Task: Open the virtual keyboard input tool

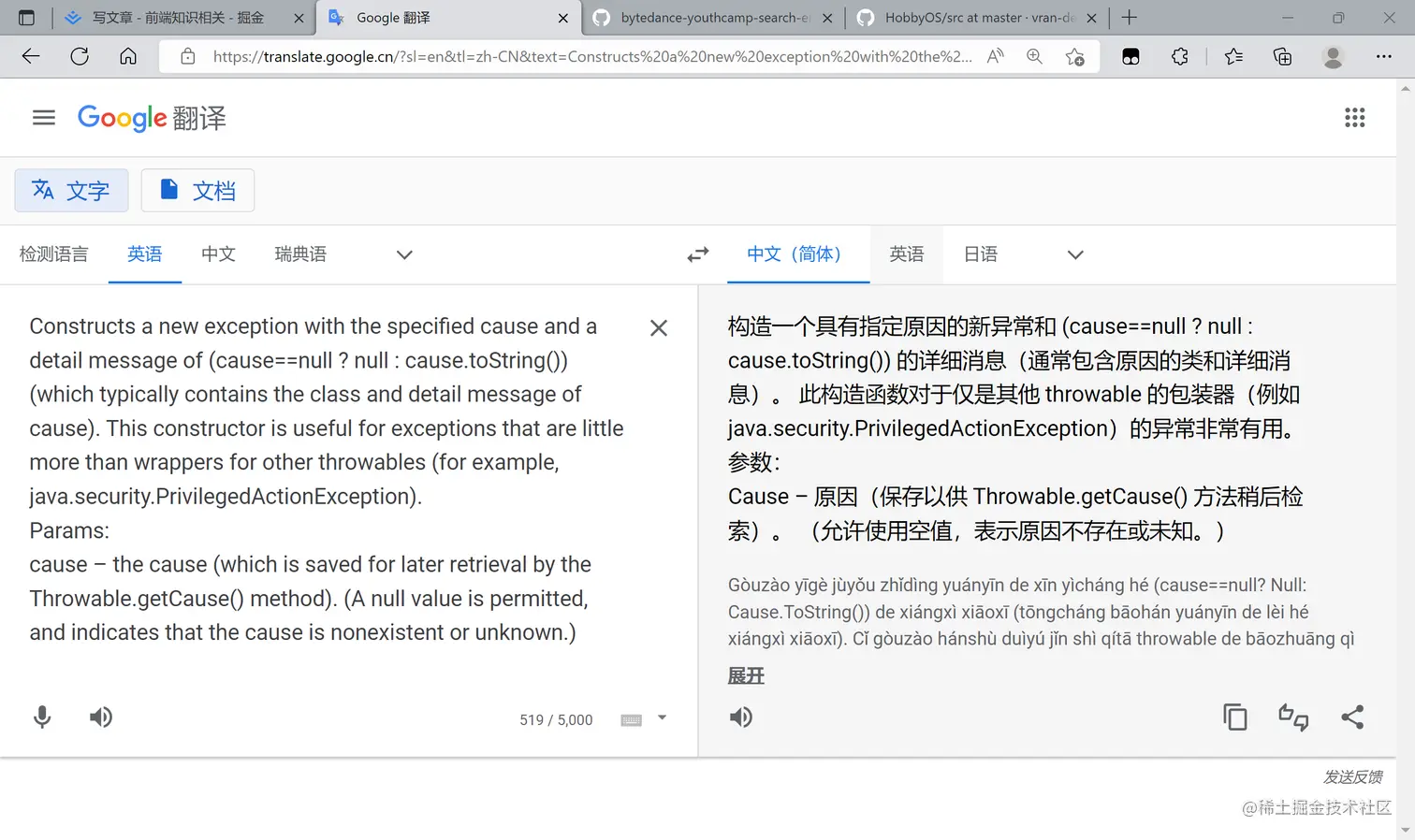Action: tap(632, 719)
